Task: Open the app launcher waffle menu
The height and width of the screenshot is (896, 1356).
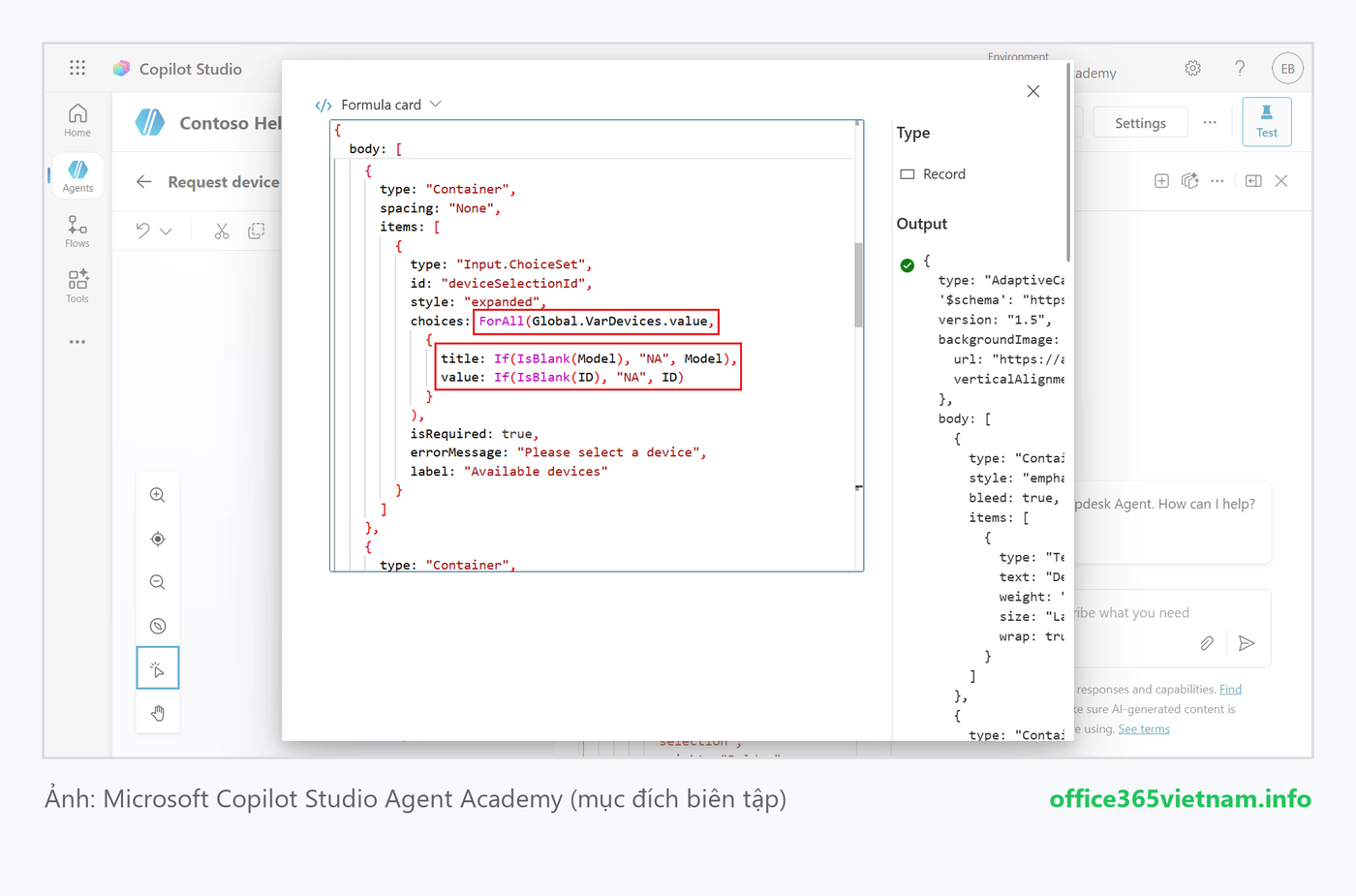Action: (x=77, y=68)
